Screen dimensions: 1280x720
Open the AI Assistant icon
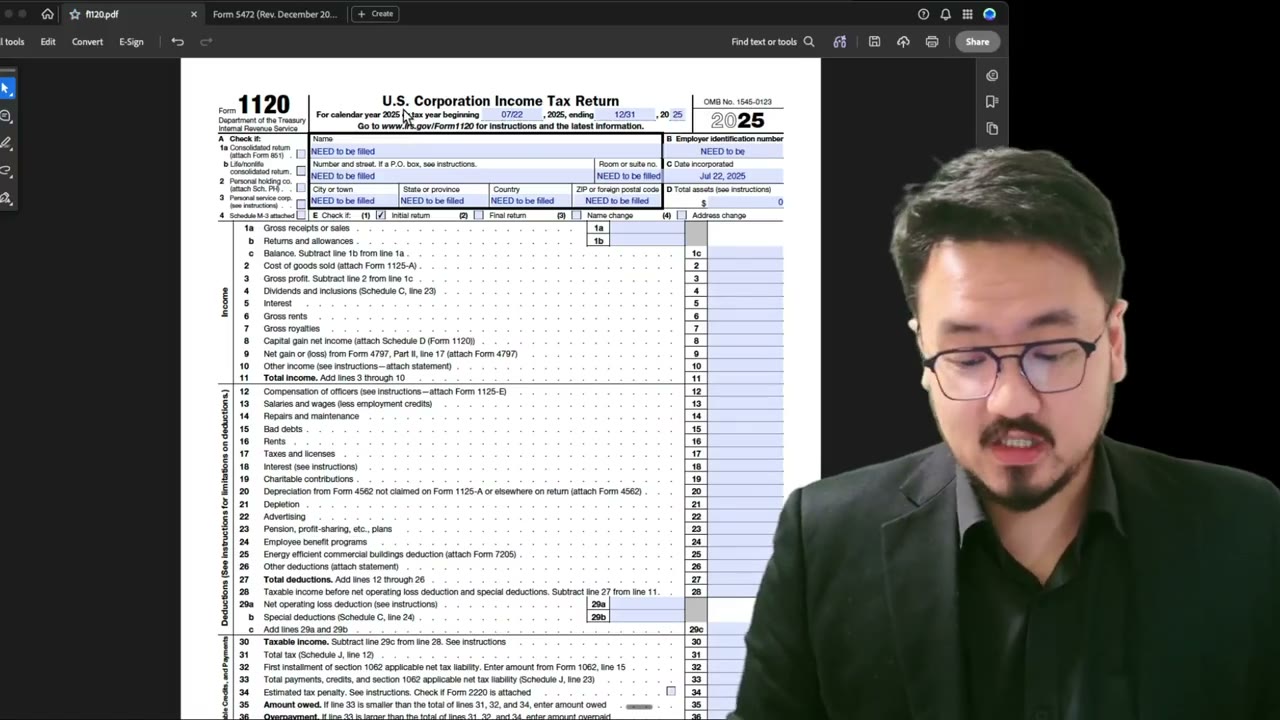(839, 42)
